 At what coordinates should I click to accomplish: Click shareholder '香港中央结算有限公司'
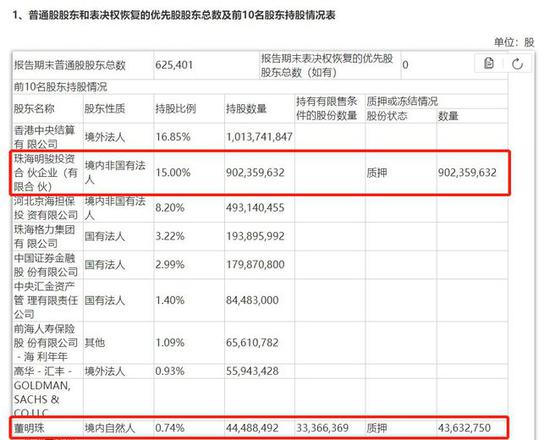coord(45,137)
